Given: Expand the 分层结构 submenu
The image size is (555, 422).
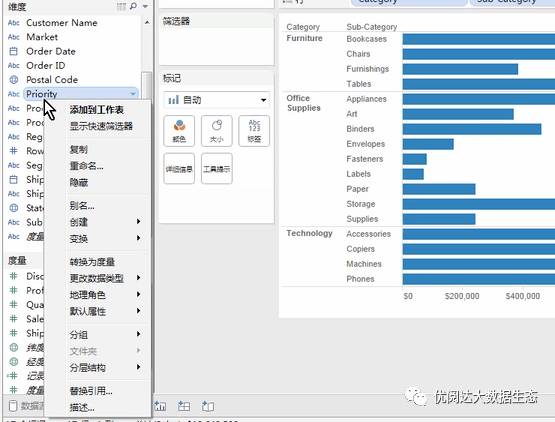Looking at the screenshot, I should (x=105, y=367).
